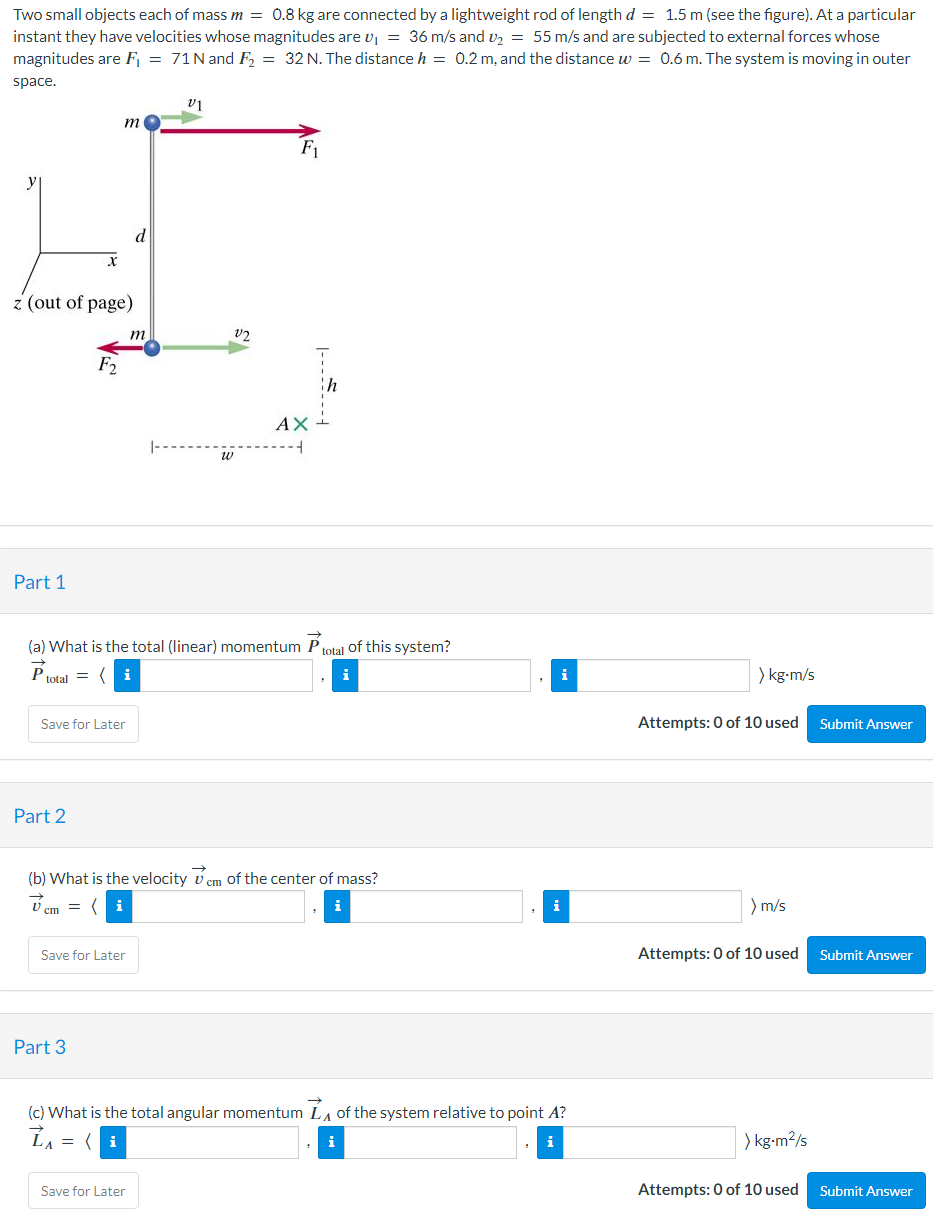933x1210 pixels.
Task: Click Save for Later under Part 2
Action: click(82, 954)
